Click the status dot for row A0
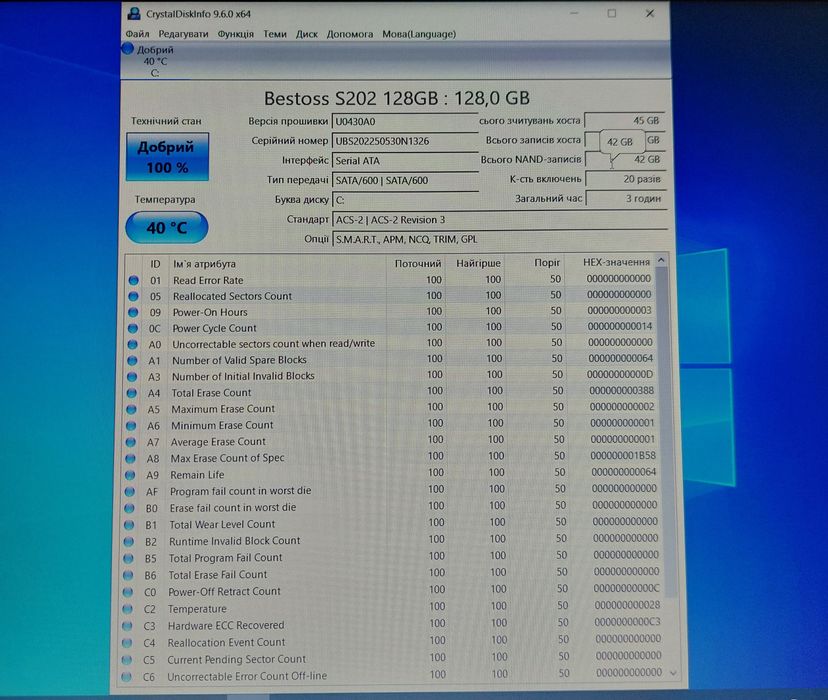Screen dimensions: 828x700 [x=133, y=344]
